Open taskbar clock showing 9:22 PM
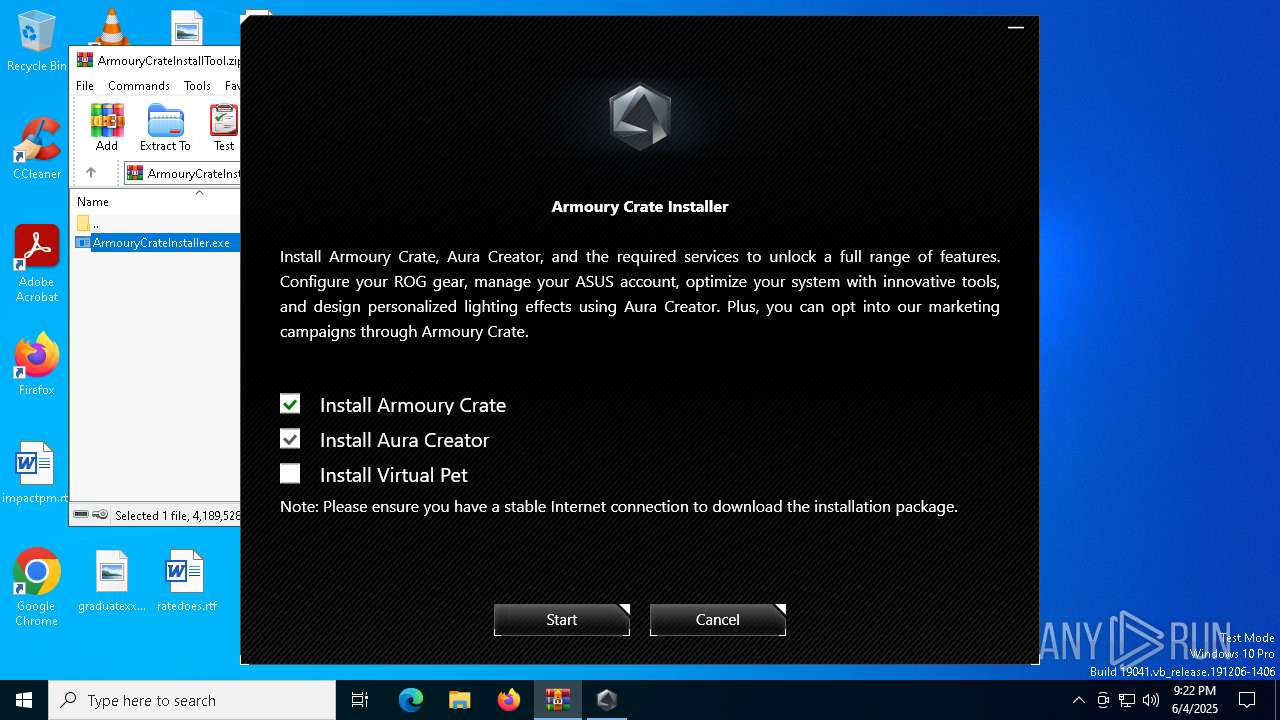Screen dimensions: 1280x720 1194,700
